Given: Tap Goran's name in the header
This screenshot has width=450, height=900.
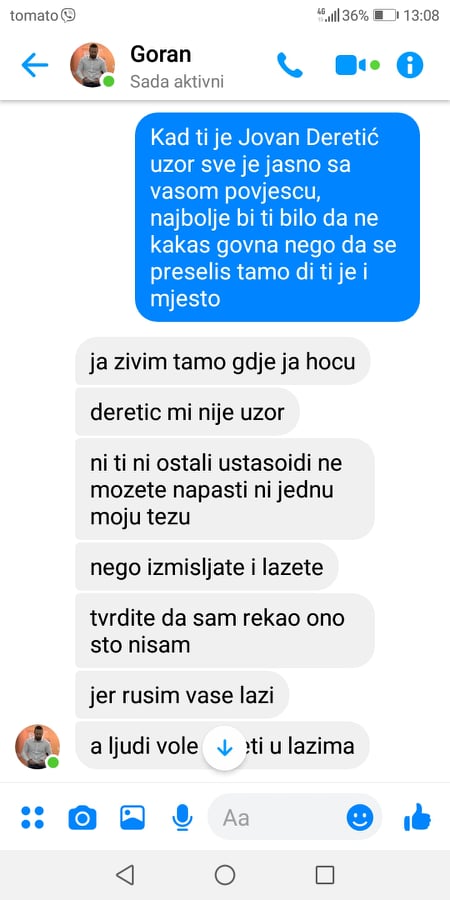Looking at the screenshot, I should [x=160, y=54].
